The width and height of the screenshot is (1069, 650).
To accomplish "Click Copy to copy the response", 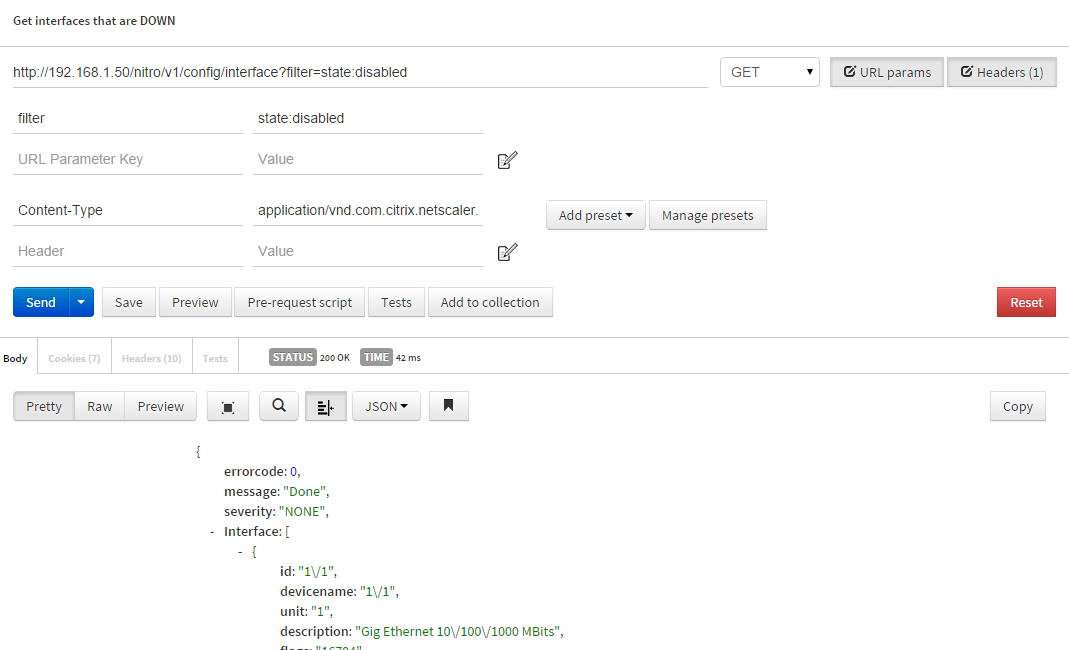I will (x=1017, y=407).
